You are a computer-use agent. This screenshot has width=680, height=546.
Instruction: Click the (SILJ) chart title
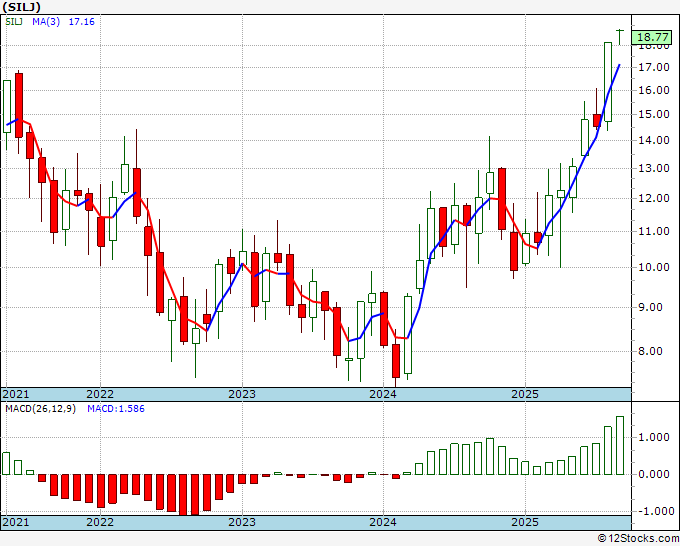[x=22, y=7]
